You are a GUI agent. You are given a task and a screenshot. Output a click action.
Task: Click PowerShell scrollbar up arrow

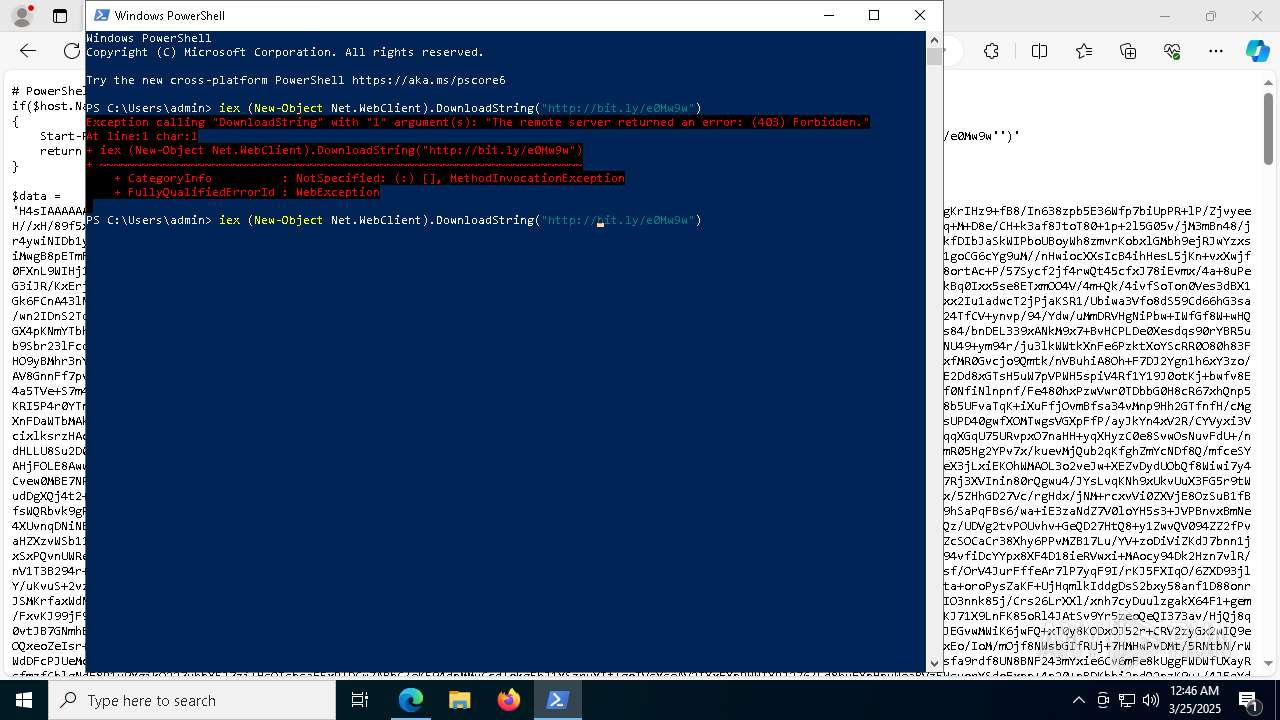[x=934, y=40]
